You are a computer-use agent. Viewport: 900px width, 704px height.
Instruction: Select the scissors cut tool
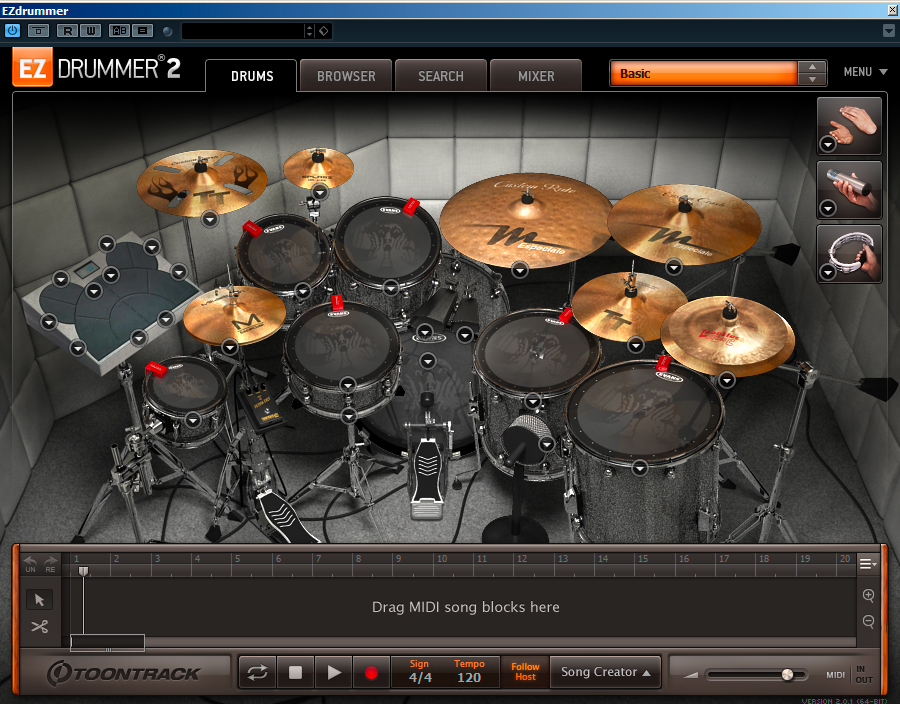click(x=40, y=626)
